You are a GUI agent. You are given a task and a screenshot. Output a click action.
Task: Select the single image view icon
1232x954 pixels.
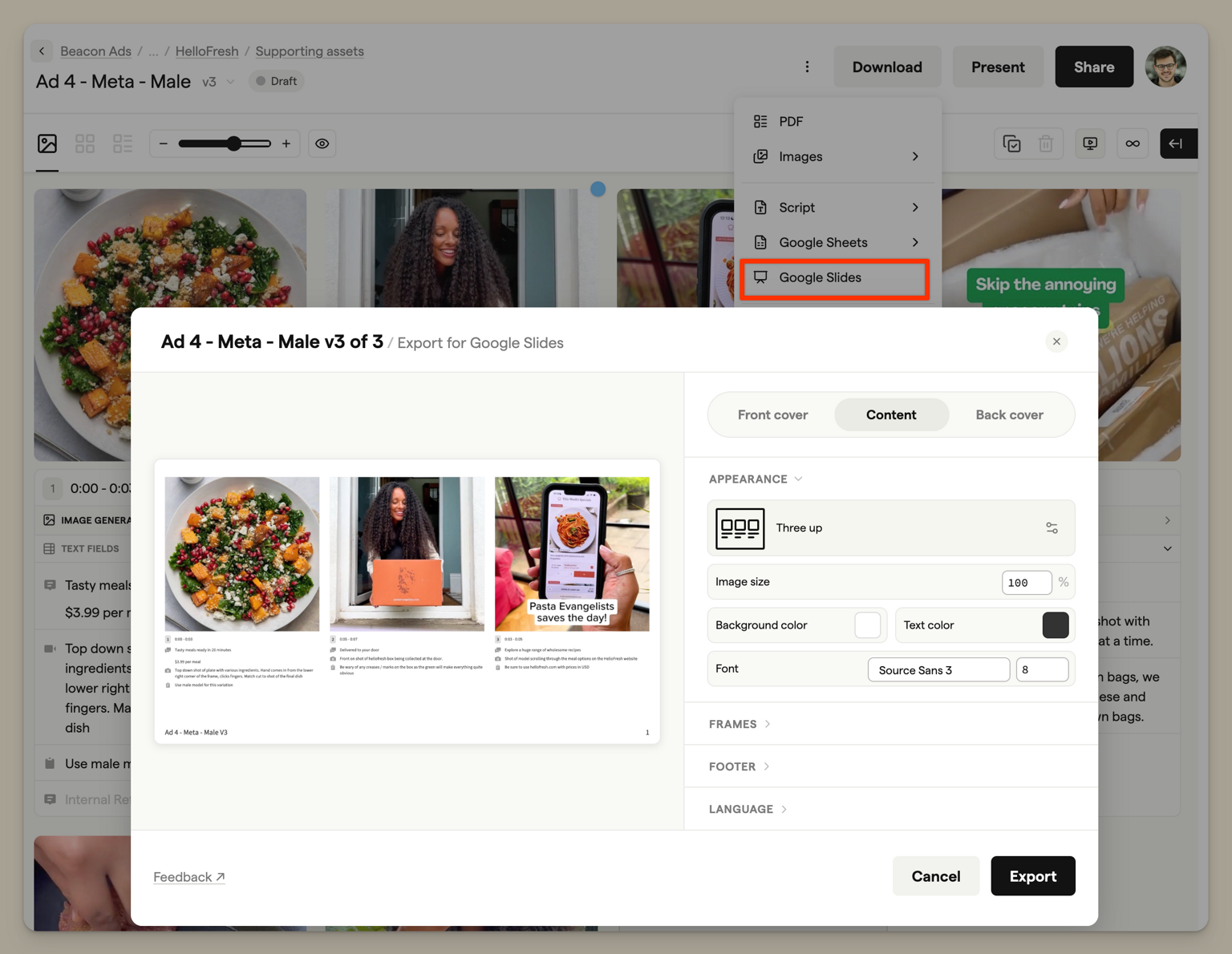click(x=47, y=144)
